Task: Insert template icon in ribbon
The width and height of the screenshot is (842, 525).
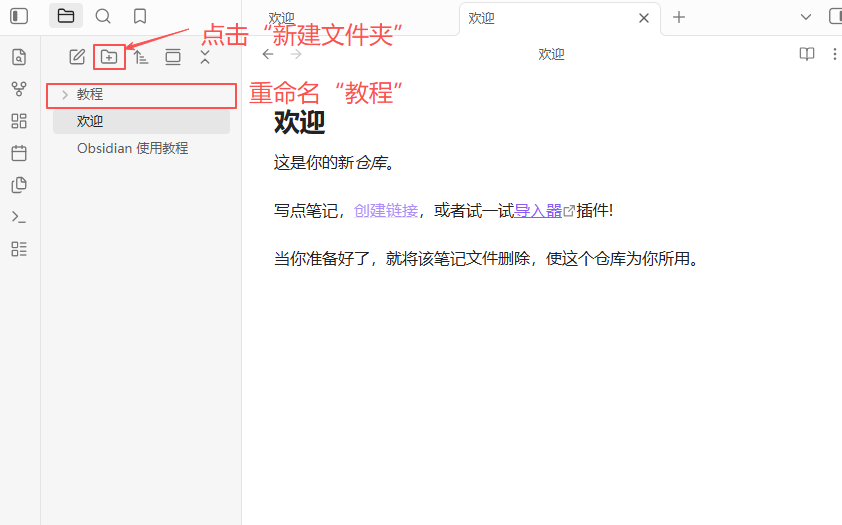Action: pos(19,185)
